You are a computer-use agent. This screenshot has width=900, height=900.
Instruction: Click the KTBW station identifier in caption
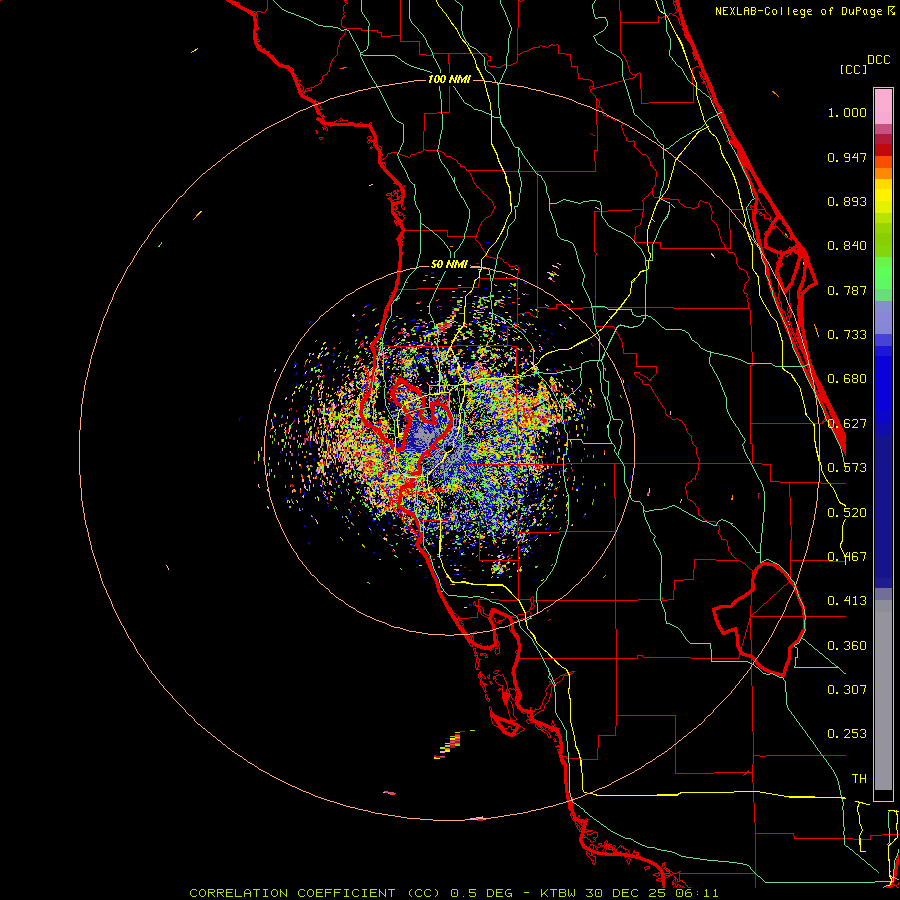point(560,893)
